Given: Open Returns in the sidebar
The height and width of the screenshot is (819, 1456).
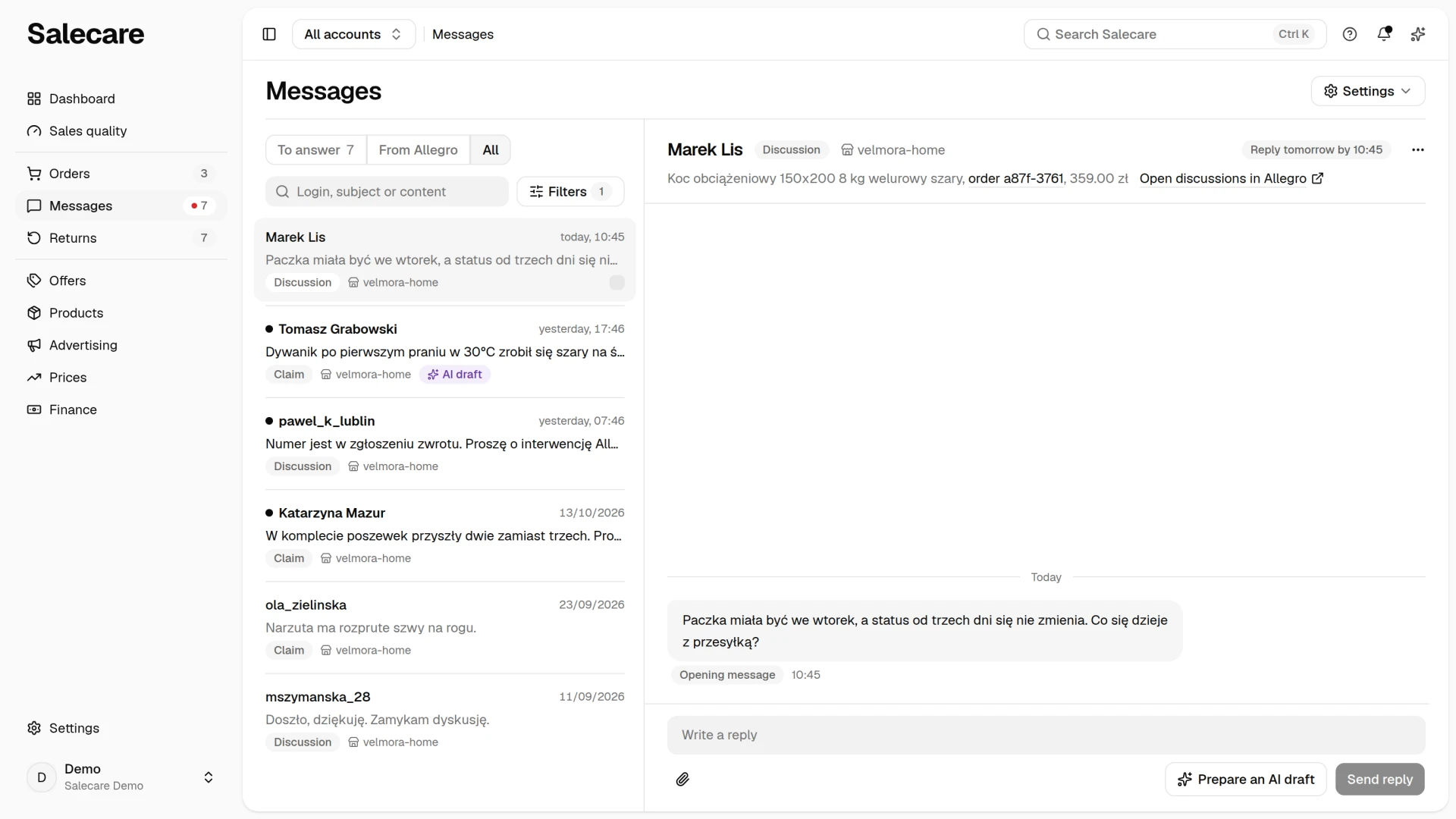Looking at the screenshot, I should point(121,238).
